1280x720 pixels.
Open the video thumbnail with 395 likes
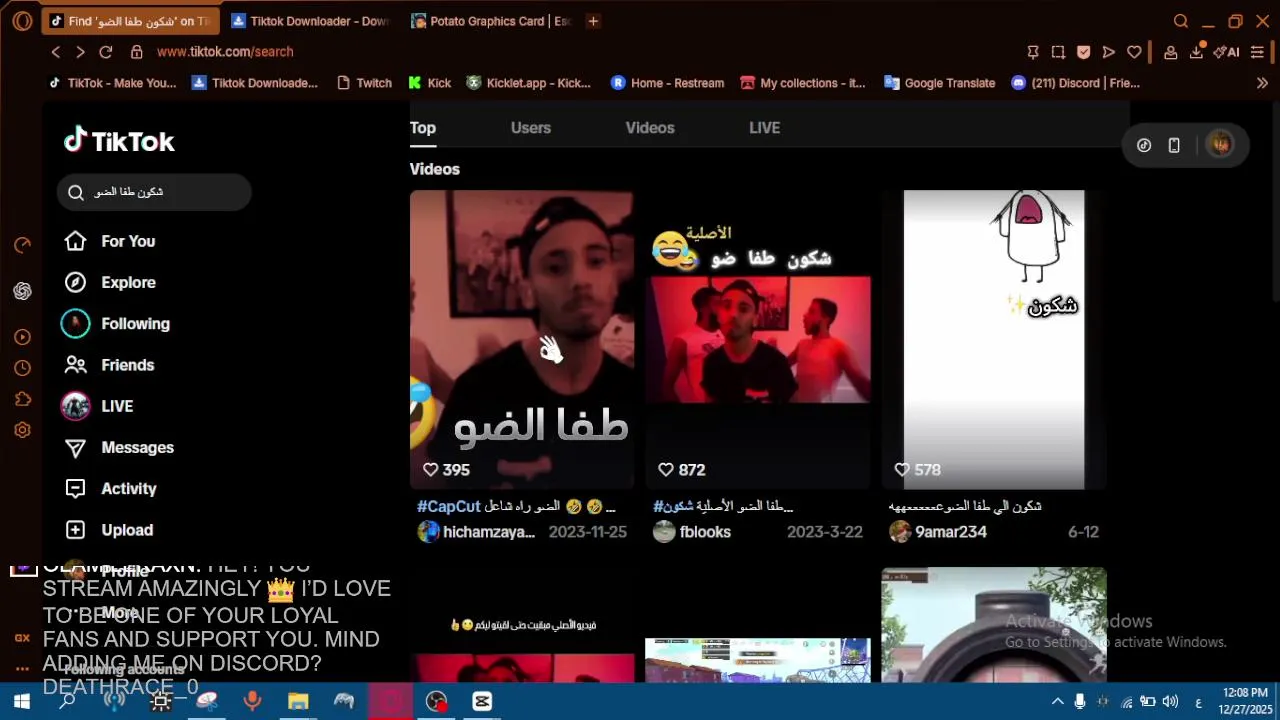[522, 340]
